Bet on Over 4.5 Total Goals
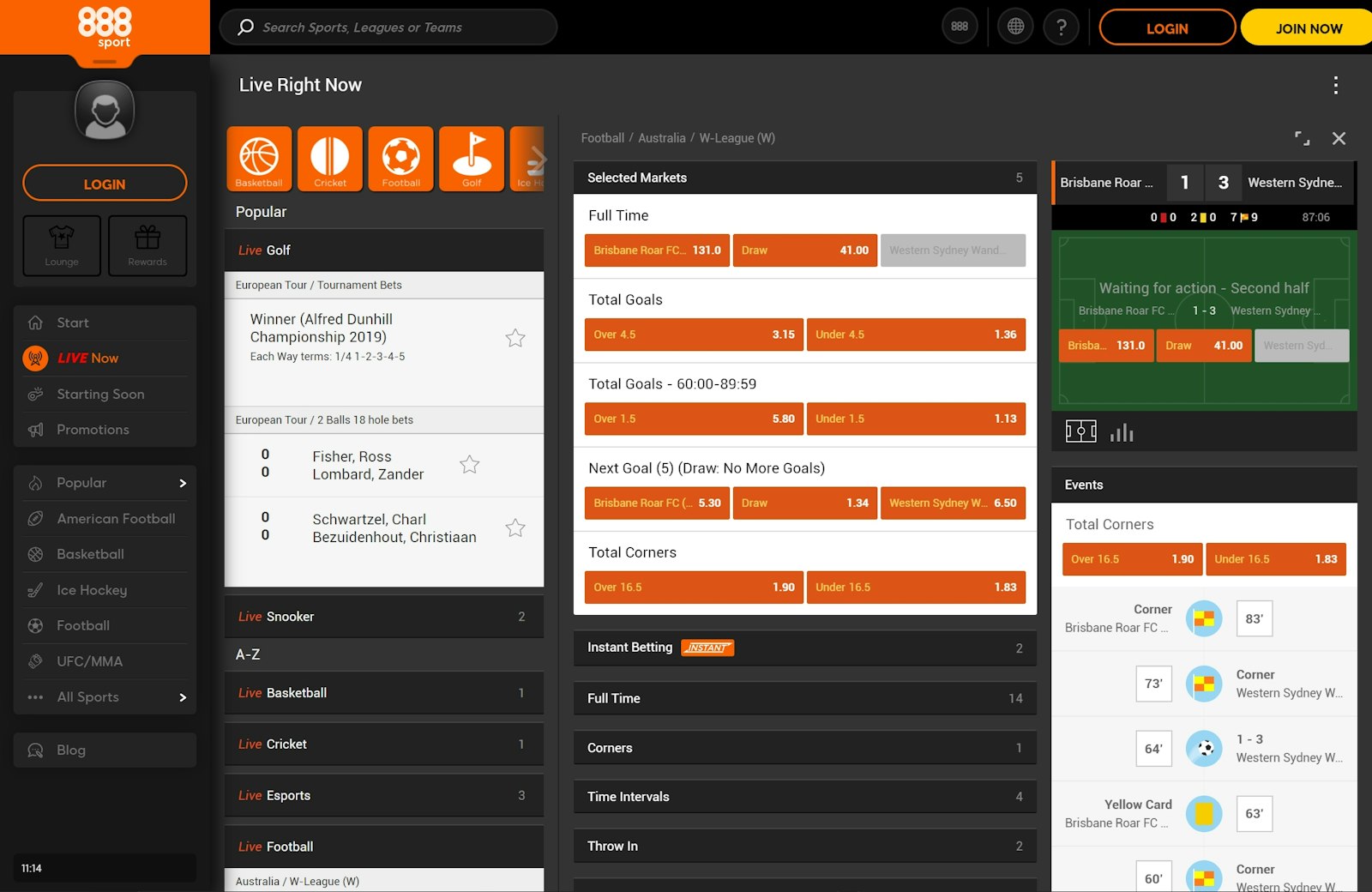1372x892 pixels. (694, 334)
